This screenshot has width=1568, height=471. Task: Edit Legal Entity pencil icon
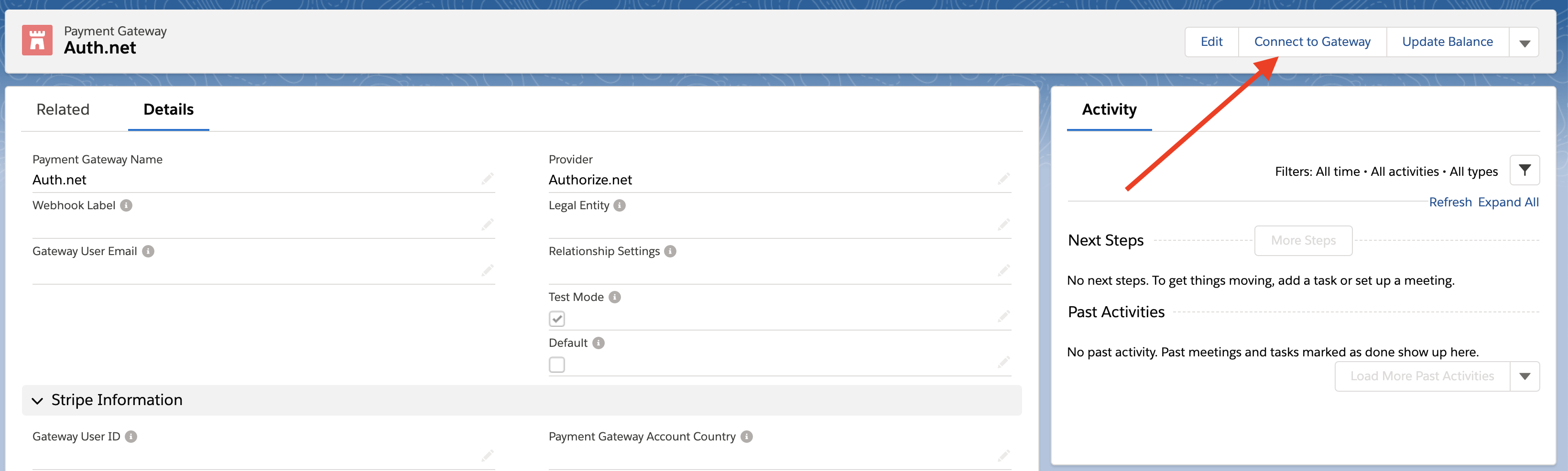click(x=1004, y=225)
